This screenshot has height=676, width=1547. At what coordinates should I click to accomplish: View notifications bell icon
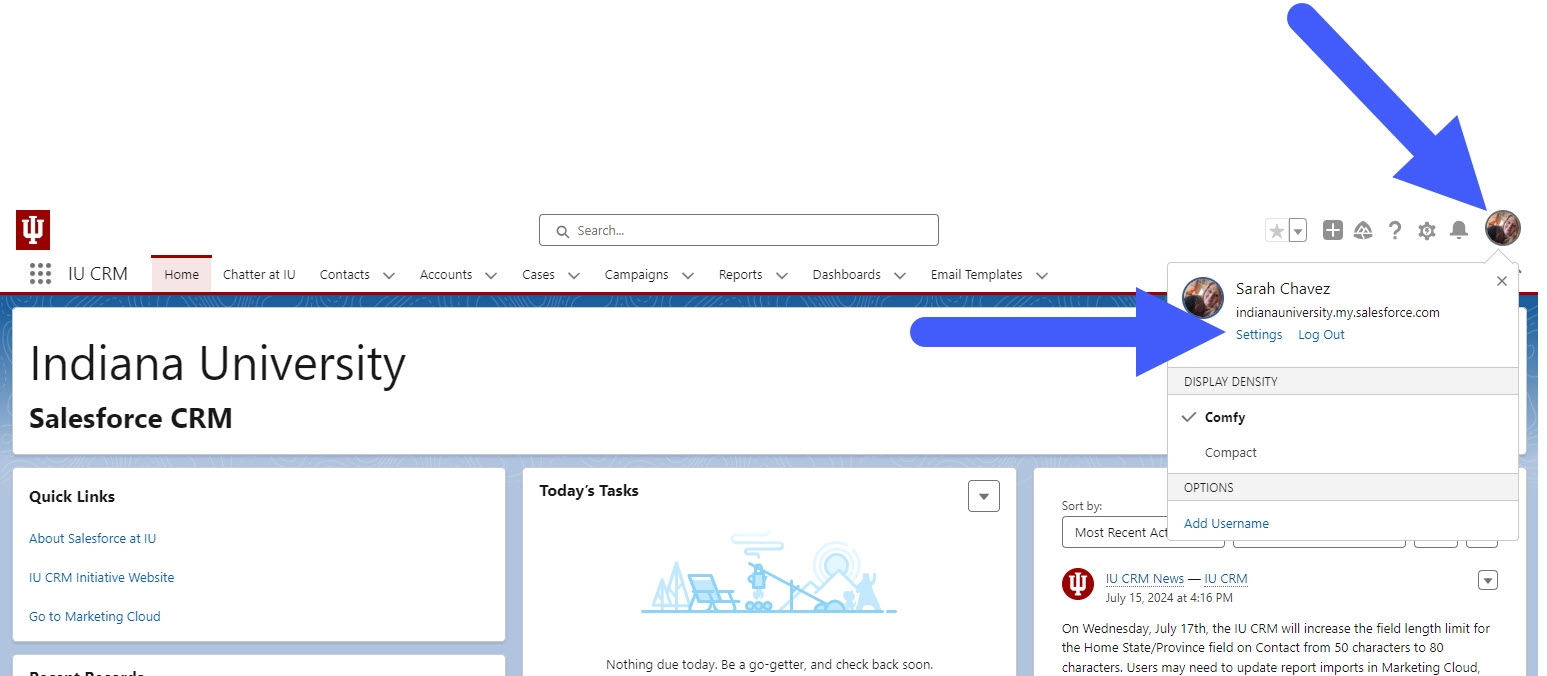1459,231
